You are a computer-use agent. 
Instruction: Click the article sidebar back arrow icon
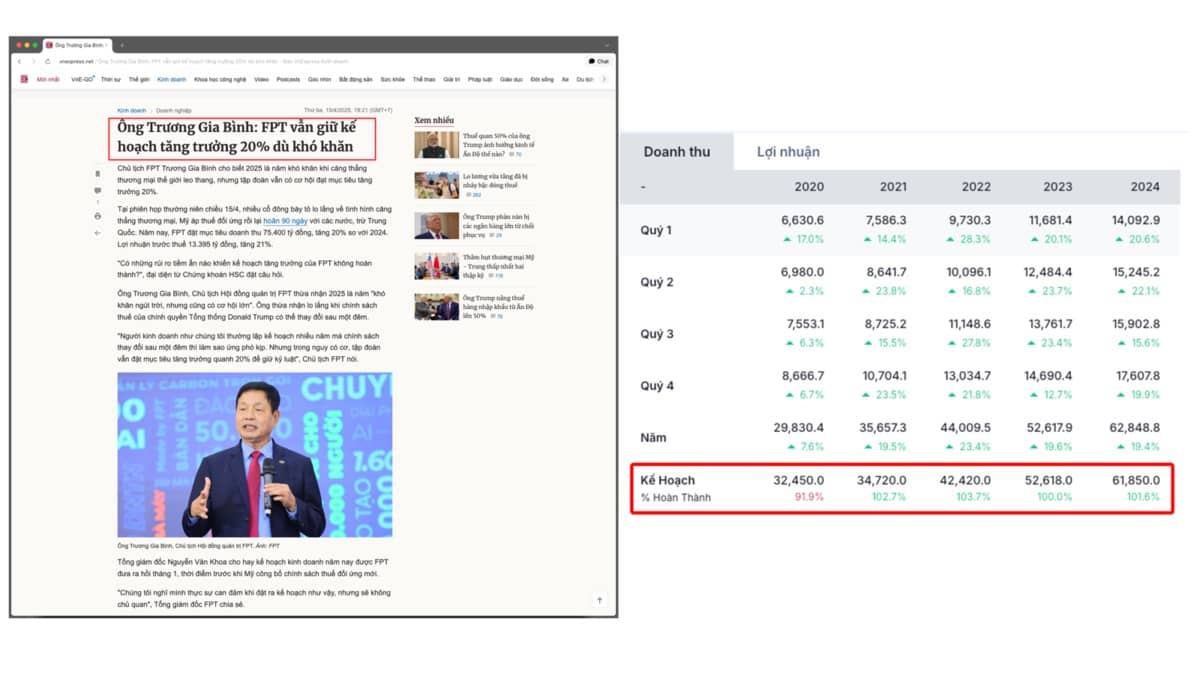[x=97, y=232]
